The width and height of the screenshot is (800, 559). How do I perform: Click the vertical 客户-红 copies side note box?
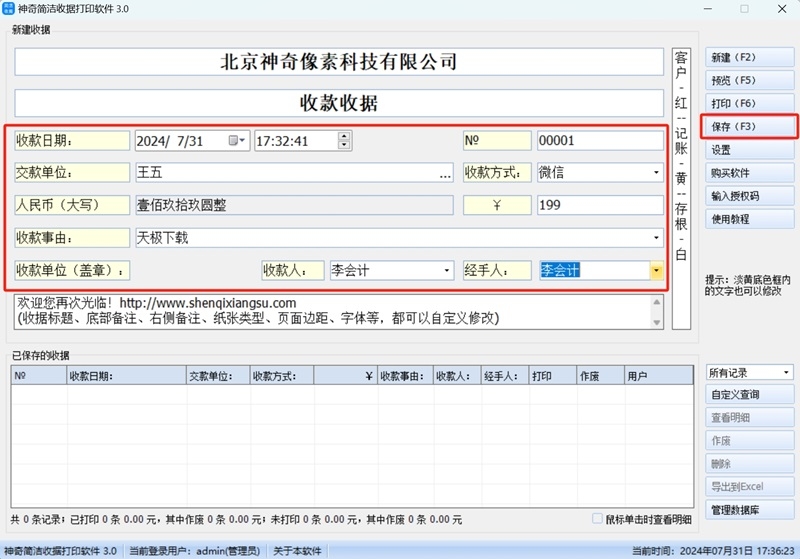coord(681,189)
